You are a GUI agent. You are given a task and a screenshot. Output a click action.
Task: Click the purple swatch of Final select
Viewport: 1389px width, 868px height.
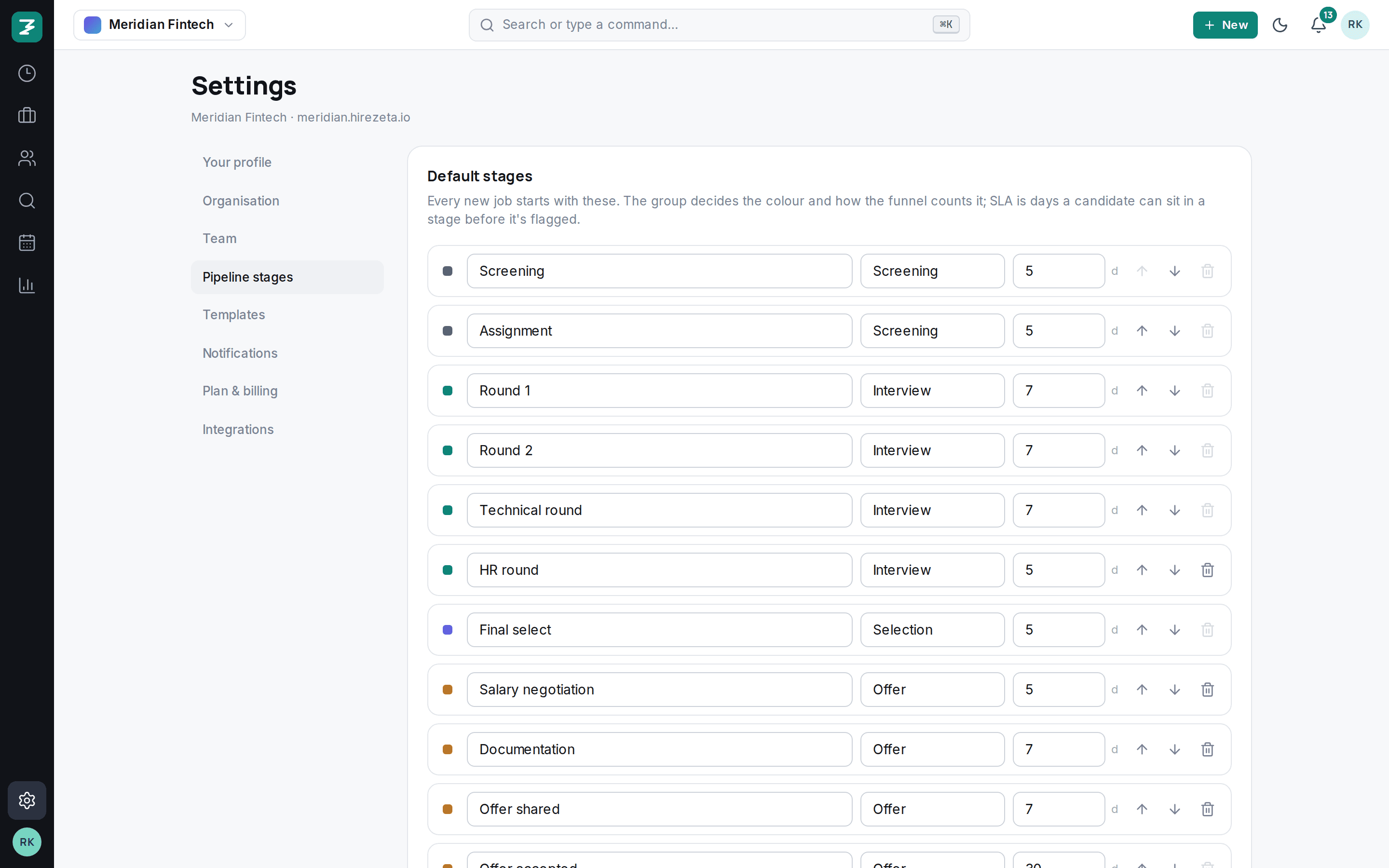448,630
